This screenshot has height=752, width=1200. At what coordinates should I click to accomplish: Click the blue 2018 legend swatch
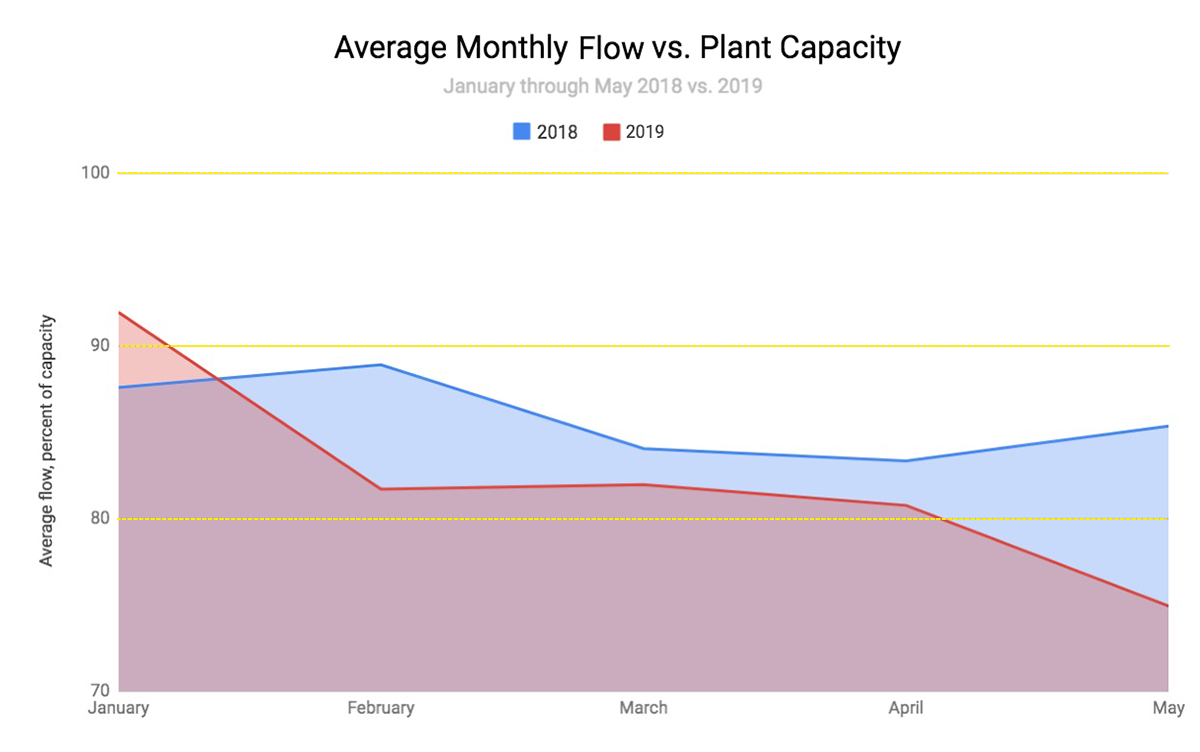[521, 131]
